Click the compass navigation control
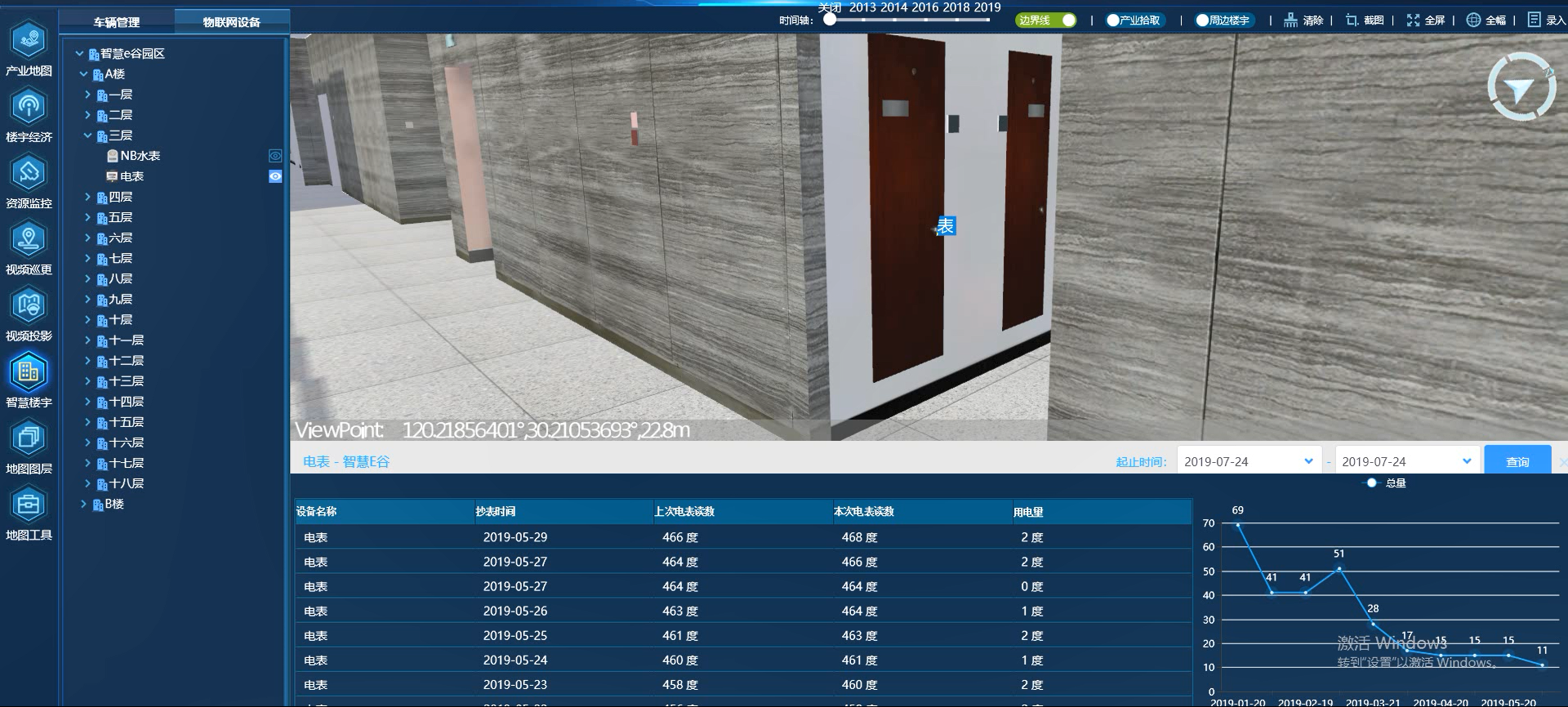 coord(1520,87)
